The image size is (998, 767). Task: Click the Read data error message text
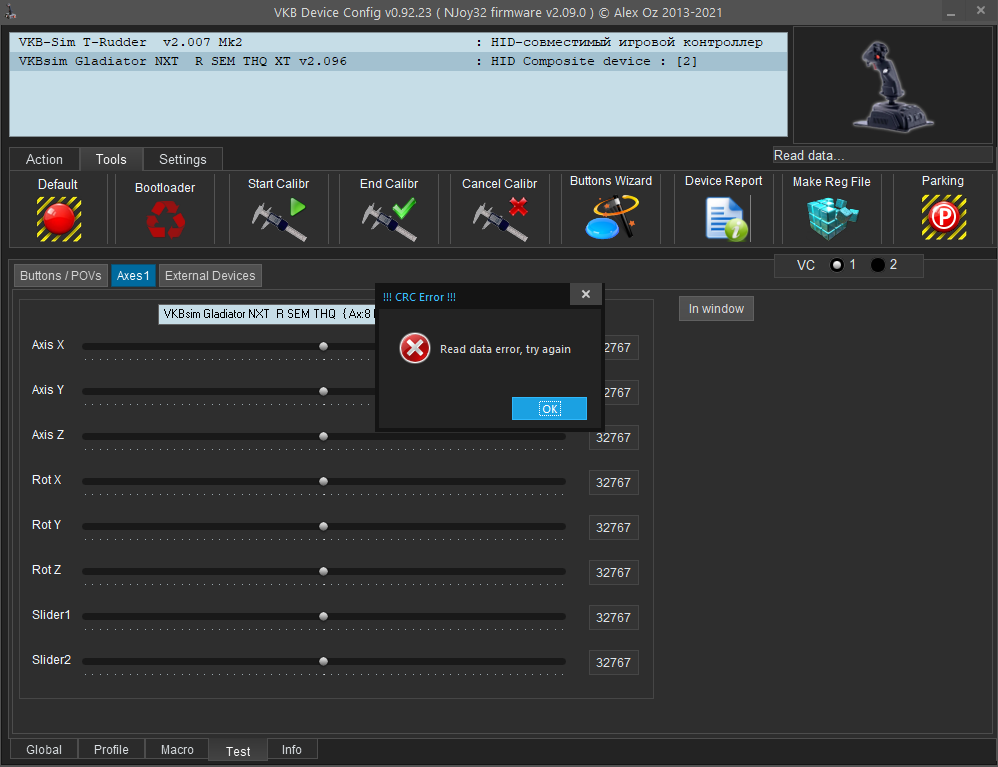[505, 349]
